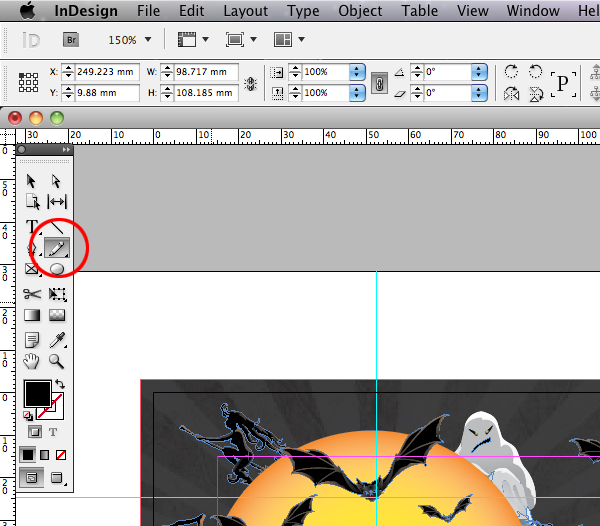Open Adobe Bridge via Br icon

(71, 40)
